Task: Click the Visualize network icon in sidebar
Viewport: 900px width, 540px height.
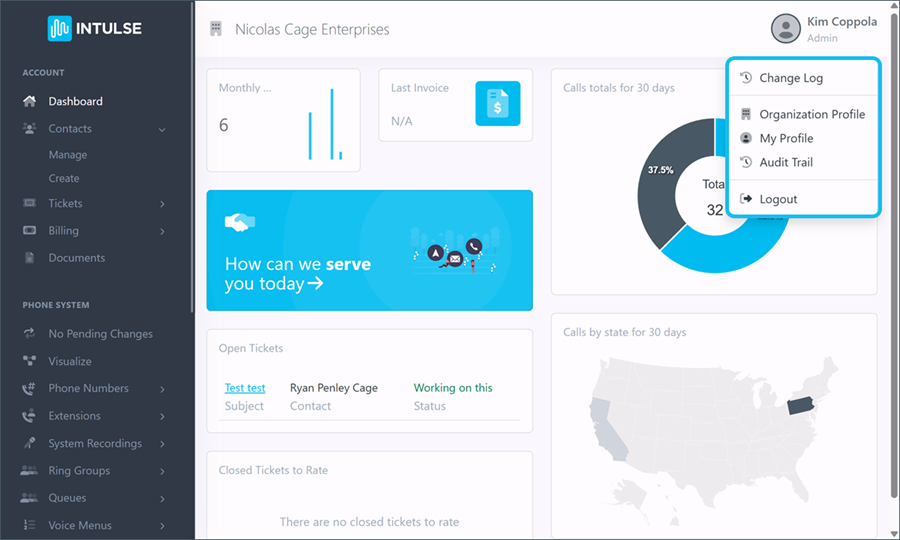Action: pos(29,361)
